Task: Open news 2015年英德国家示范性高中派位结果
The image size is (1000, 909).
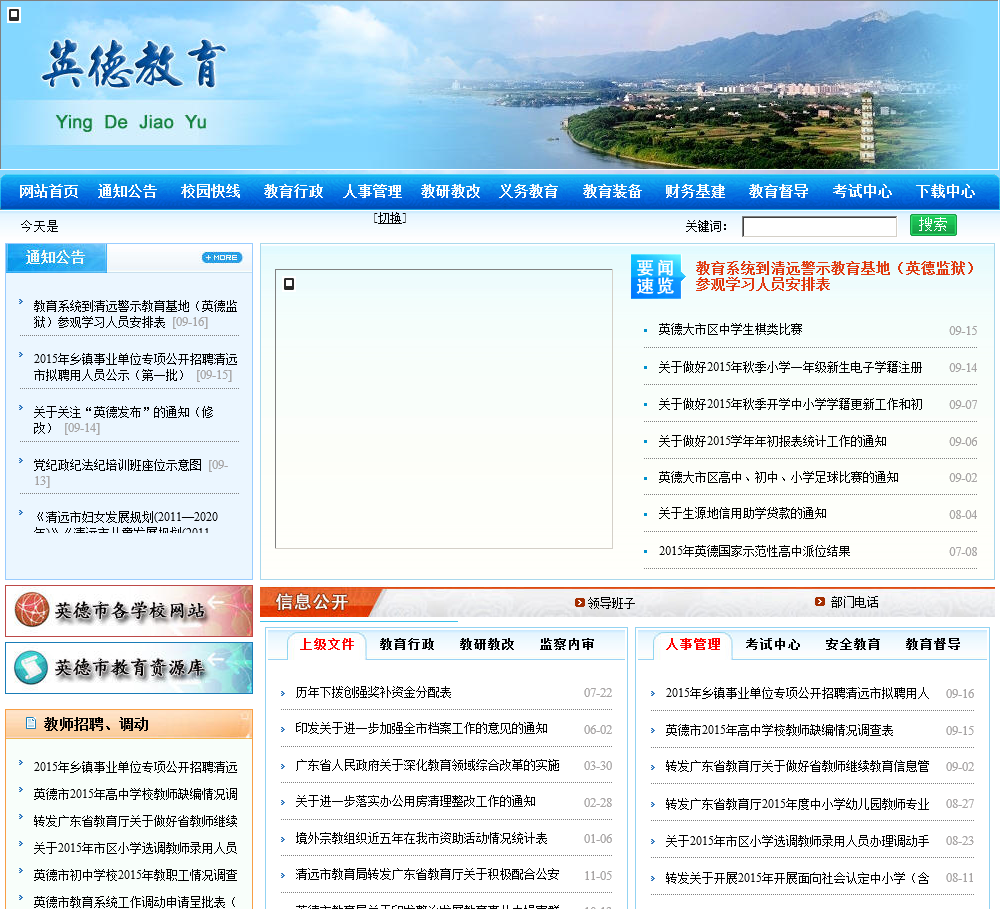Action: pyautogui.click(x=754, y=551)
